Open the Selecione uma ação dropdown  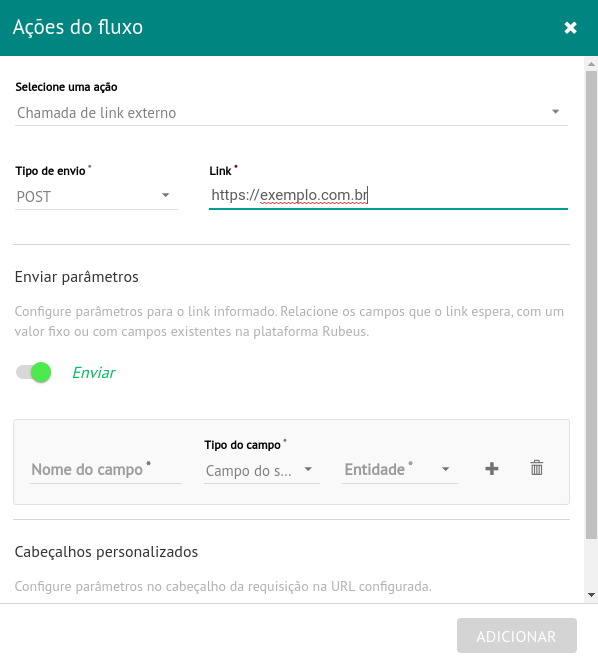[x=291, y=113]
